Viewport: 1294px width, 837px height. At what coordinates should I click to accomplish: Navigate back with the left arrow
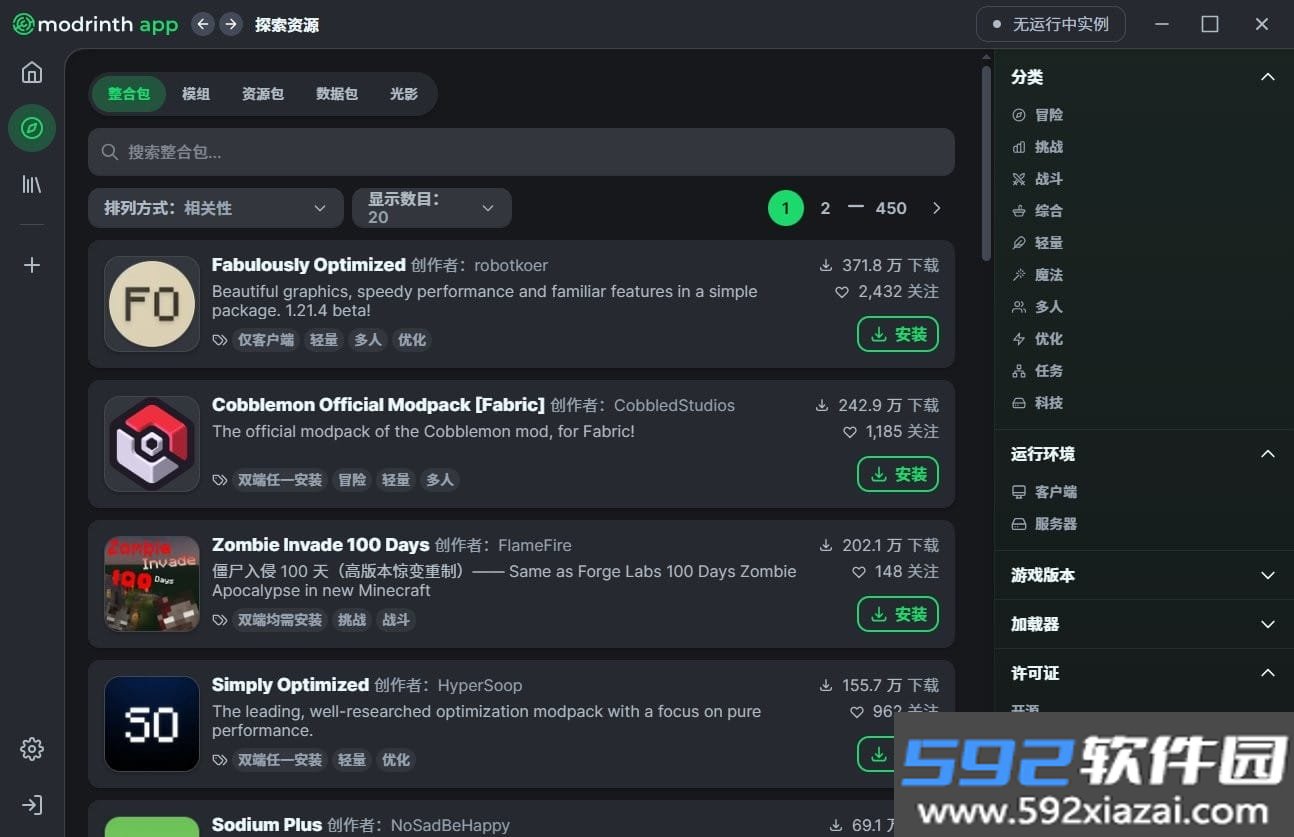(203, 24)
